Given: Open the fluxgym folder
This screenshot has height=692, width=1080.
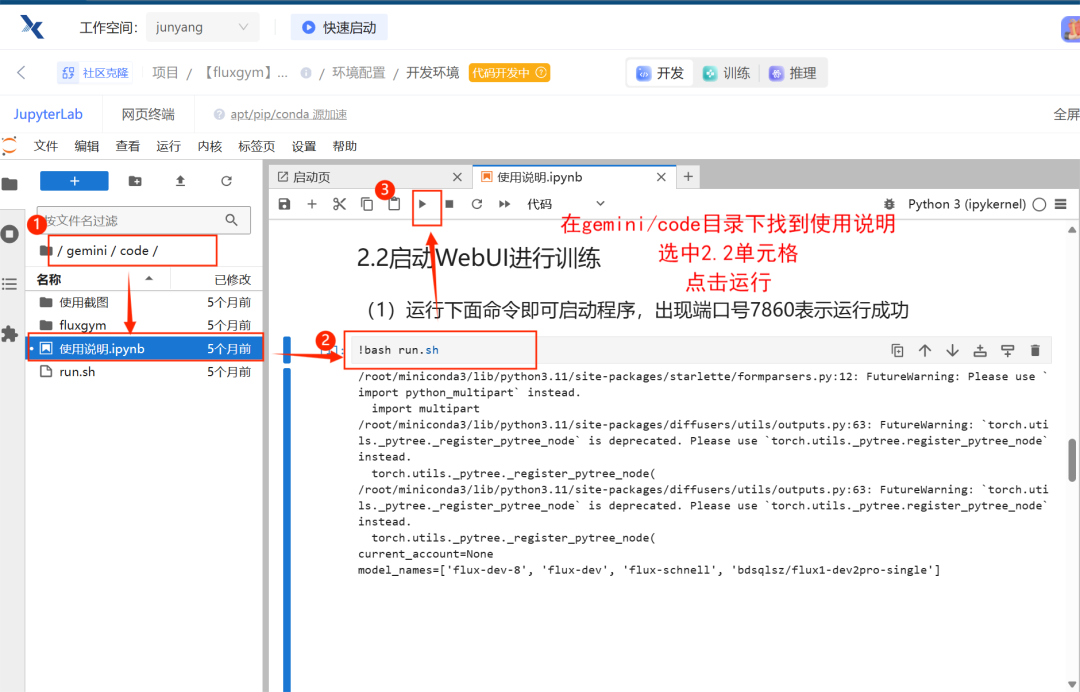Looking at the screenshot, I should pyautogui.click(x=145, y=325).
